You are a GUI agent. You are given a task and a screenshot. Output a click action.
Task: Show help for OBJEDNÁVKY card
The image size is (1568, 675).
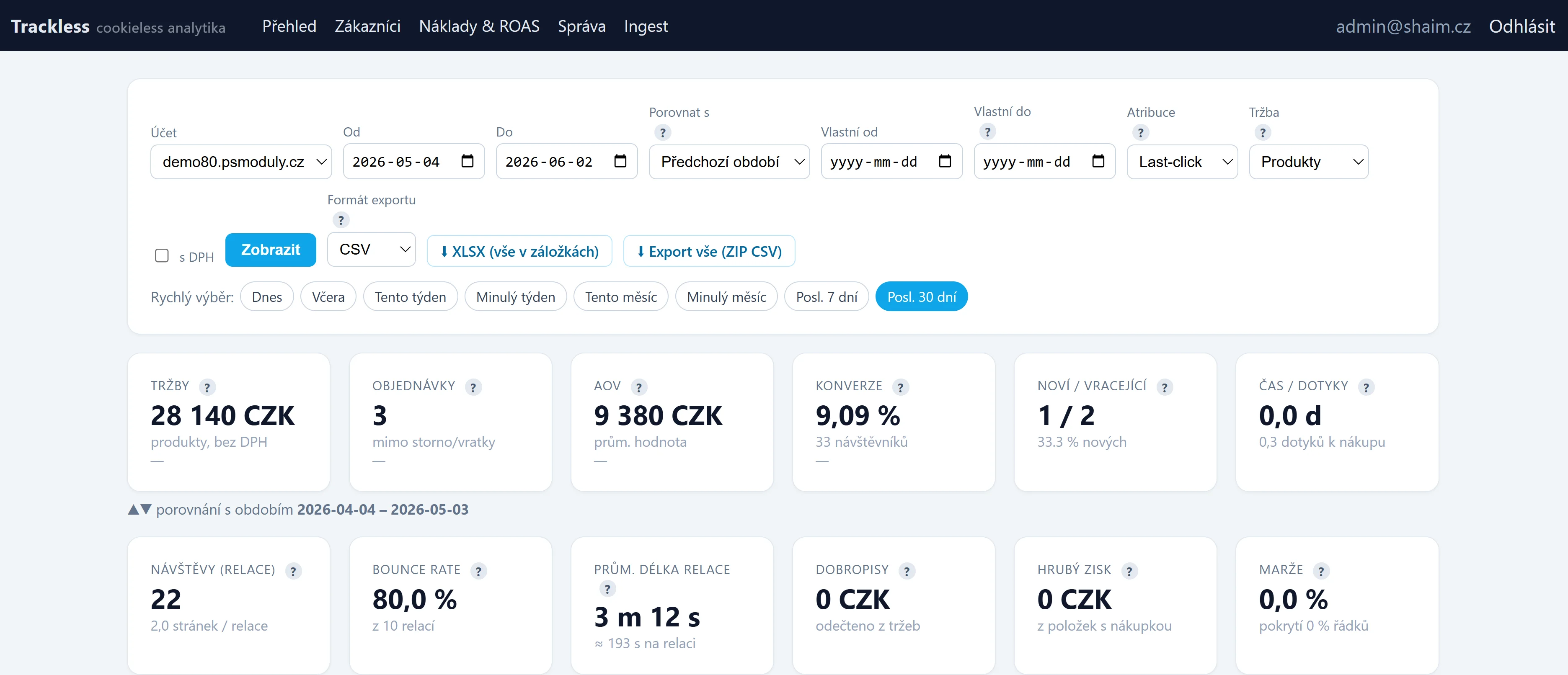point(473,387)
